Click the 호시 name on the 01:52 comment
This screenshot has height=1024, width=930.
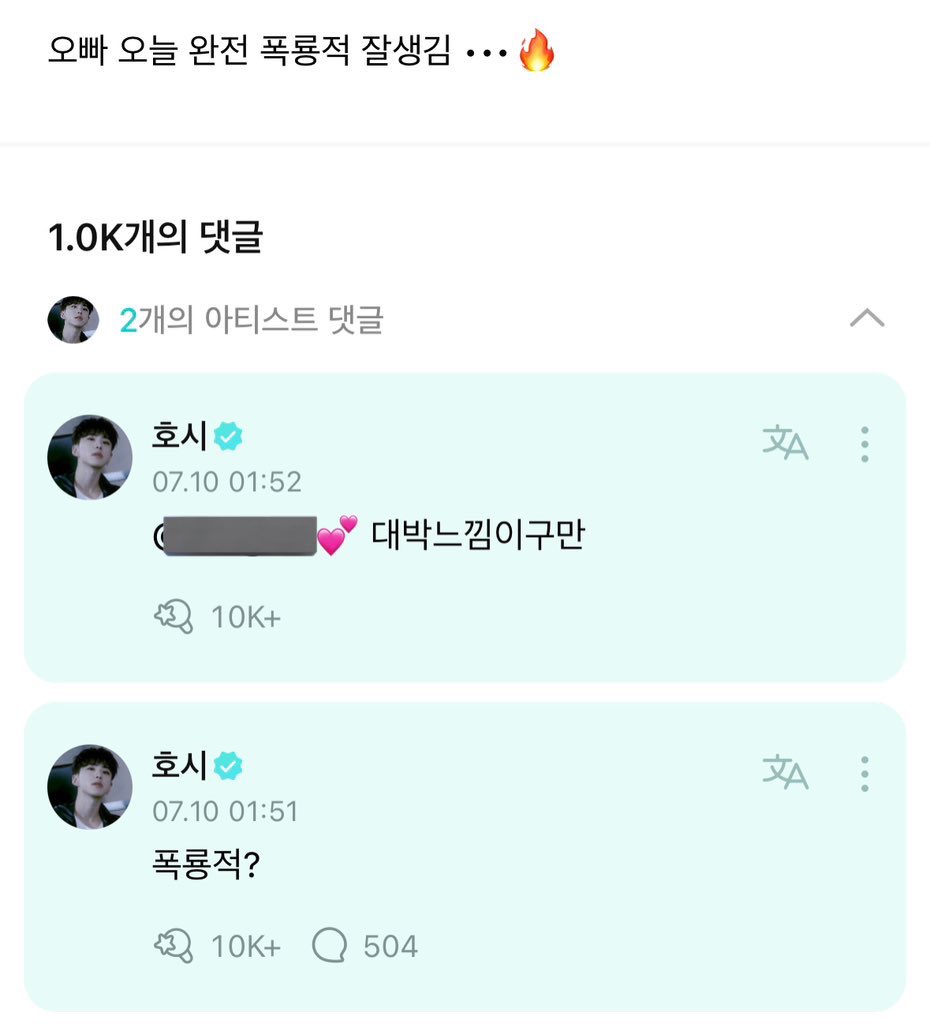pos(179,437)
